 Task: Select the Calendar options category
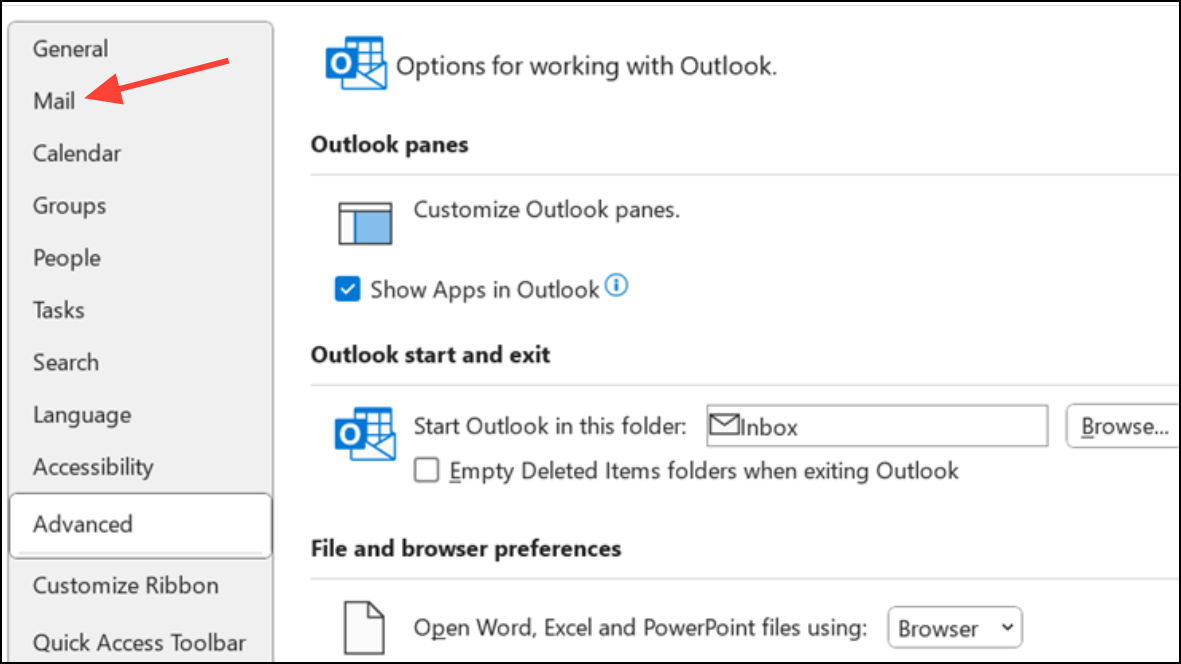pos(77,154)
